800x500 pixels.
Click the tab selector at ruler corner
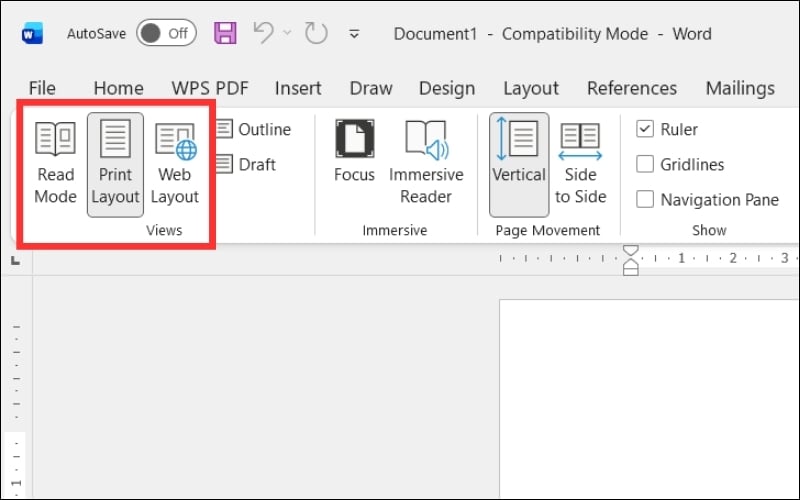pyautogui.click(x=15, y=260)
